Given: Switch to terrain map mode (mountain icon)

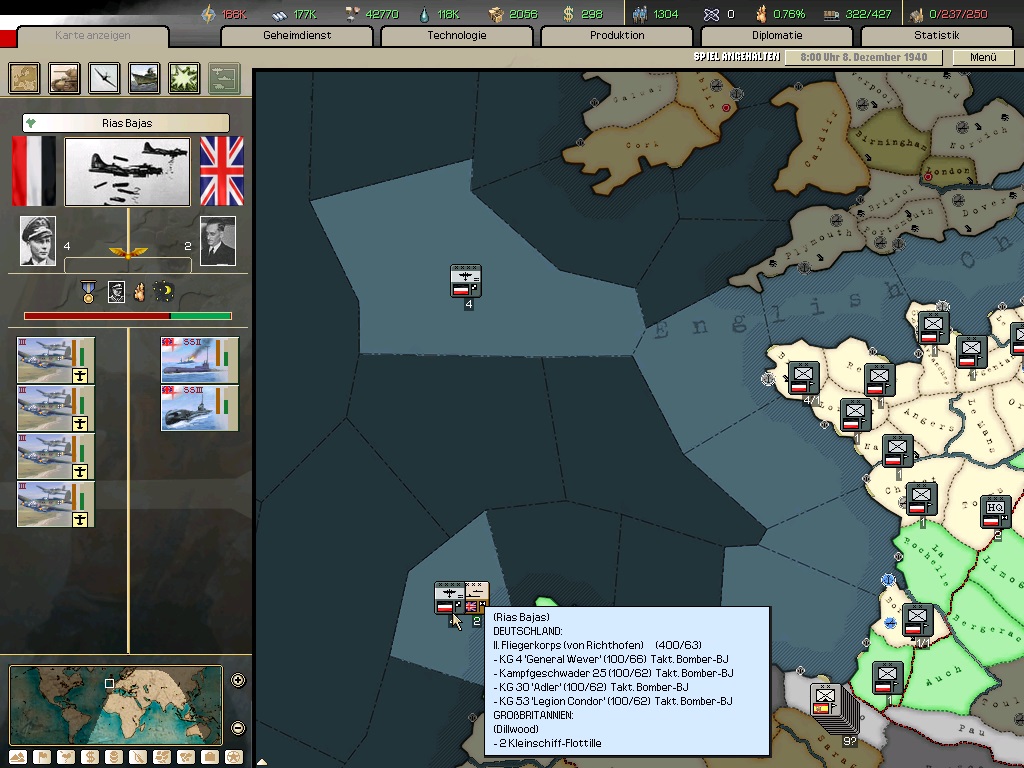Looking at the screenshot, I should [x=17, y=757].
